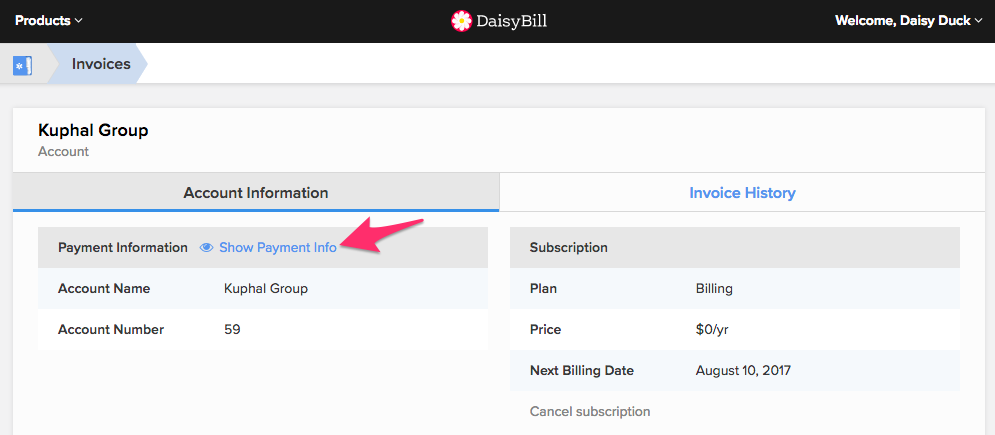Click the Plan row showing Billing
995x435 pixels.
(x=735, y=289)
